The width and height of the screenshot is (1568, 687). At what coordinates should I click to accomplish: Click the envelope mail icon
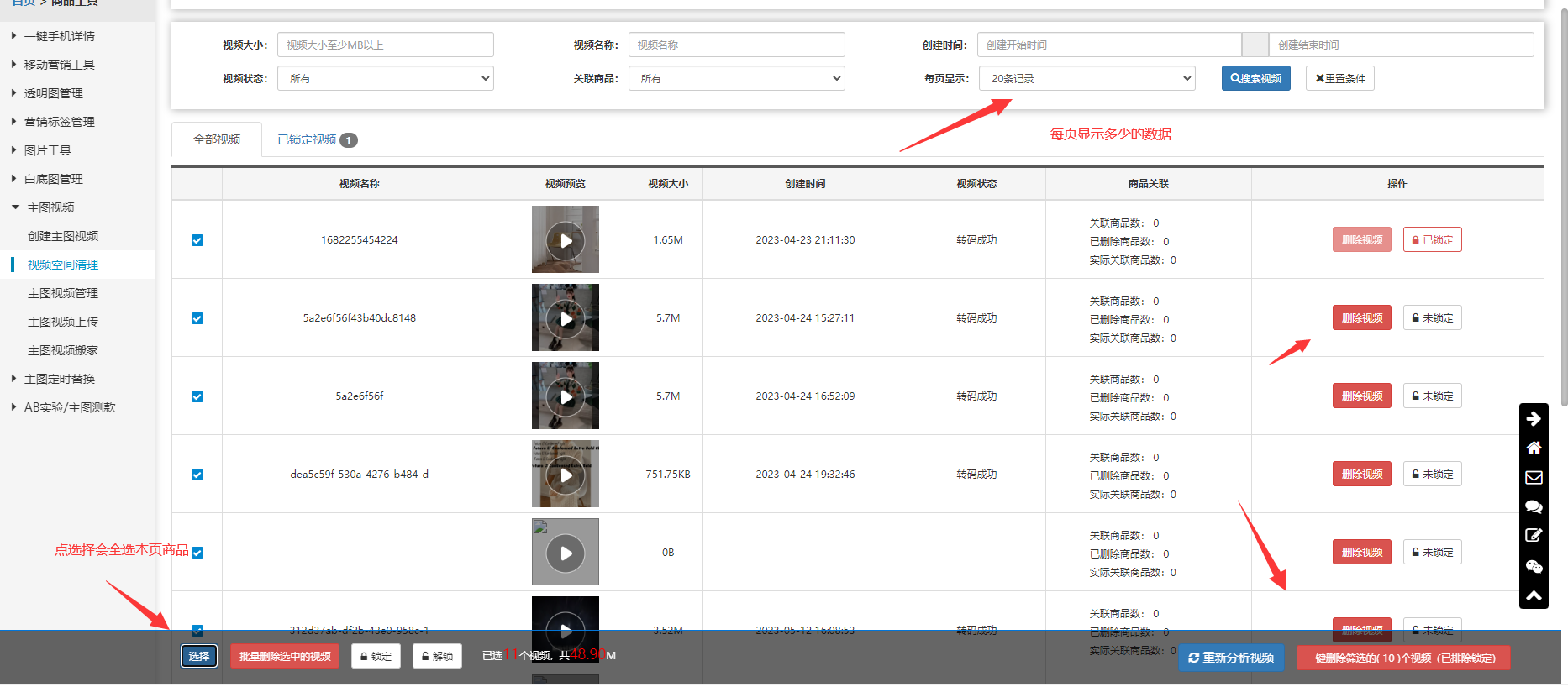pyautogui.click(x=1534, y=477)
